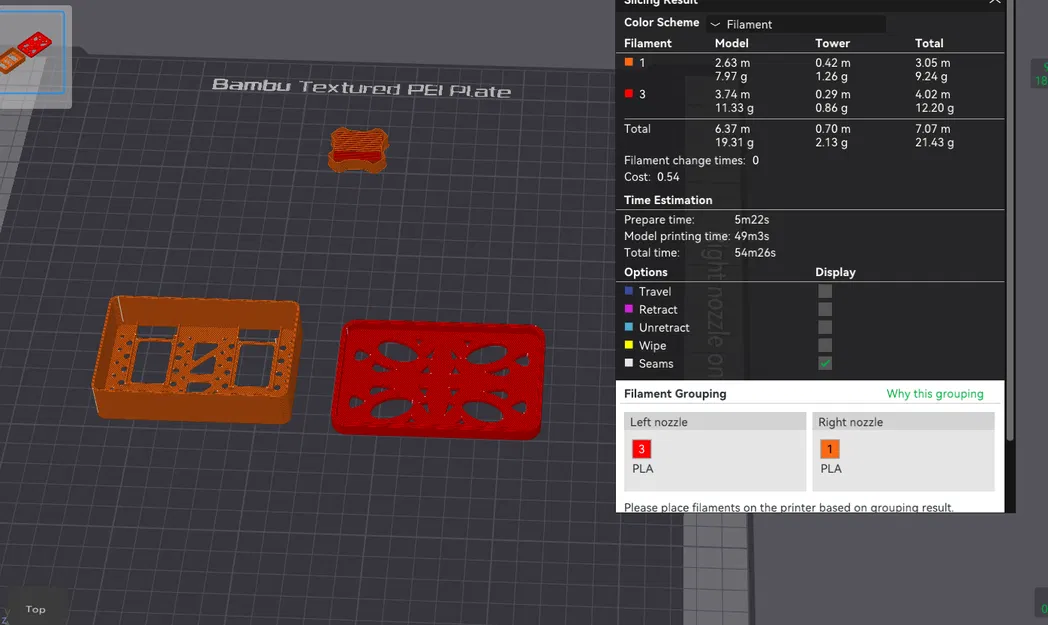Click the Time Estimation heading

pyautogui.click(x=668, y=200)
